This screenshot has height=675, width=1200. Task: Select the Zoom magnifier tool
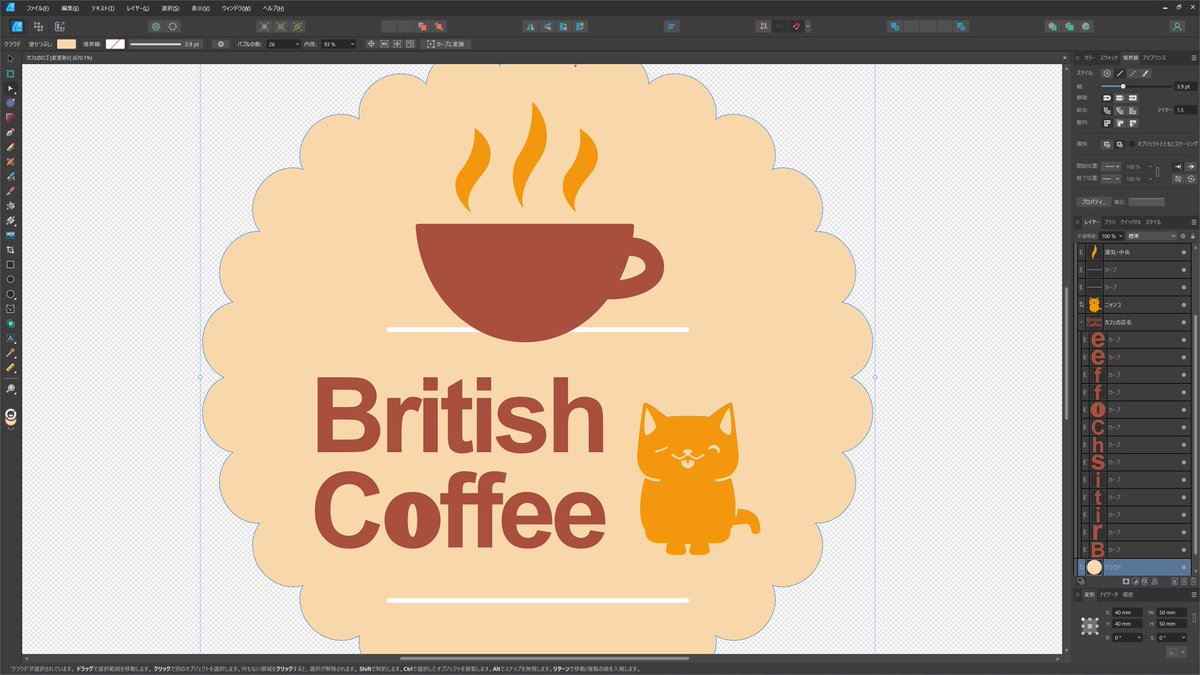pyautogui.click(x=11, y=387)
